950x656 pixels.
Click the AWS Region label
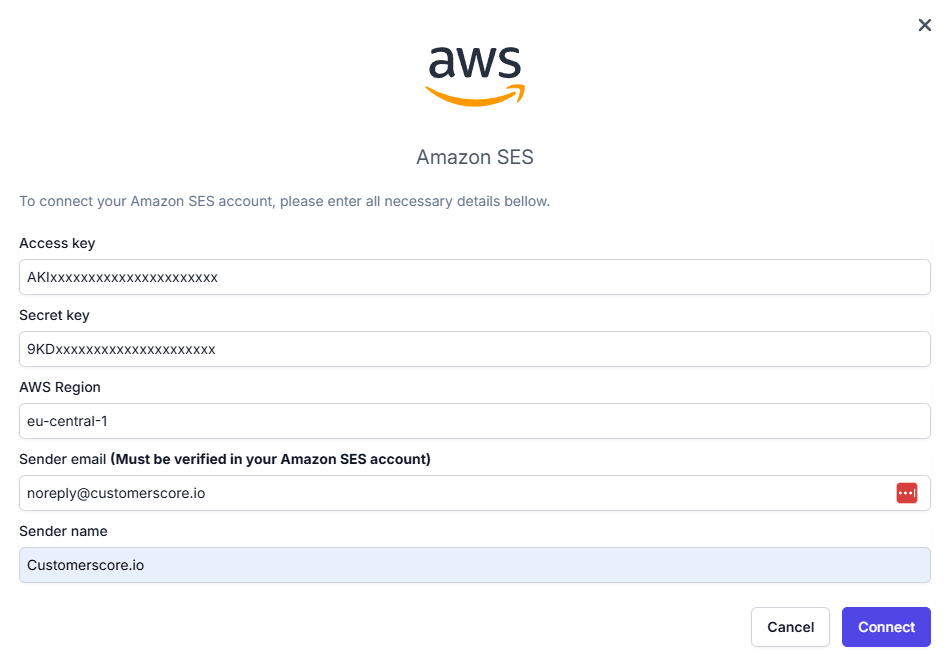point(60,387)
